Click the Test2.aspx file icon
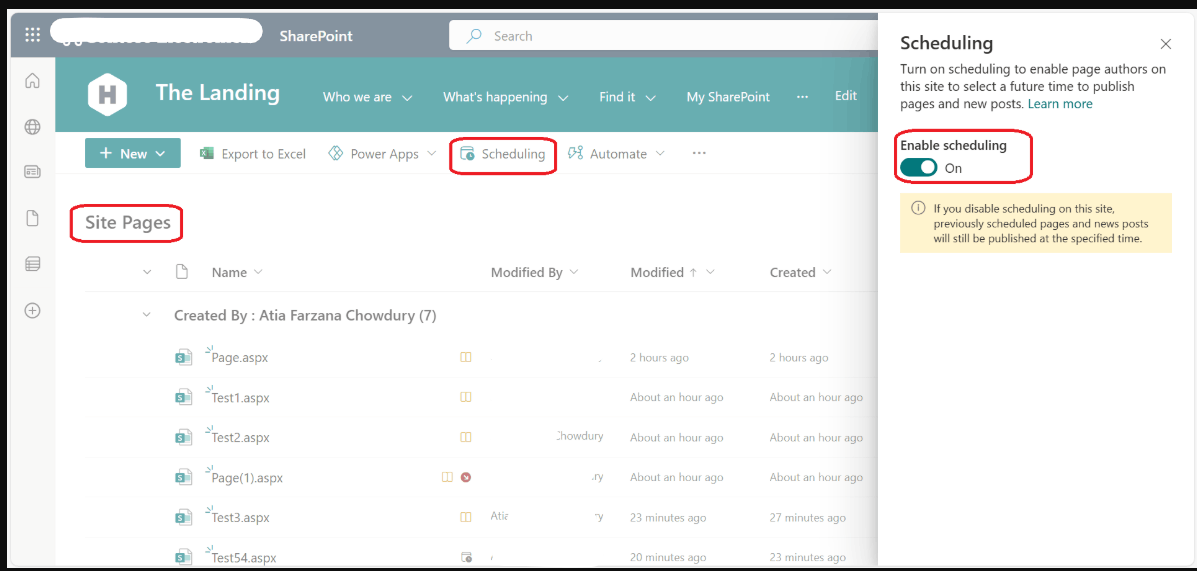Viewport: 1197px width, 571px height. (x=183, y=437)
